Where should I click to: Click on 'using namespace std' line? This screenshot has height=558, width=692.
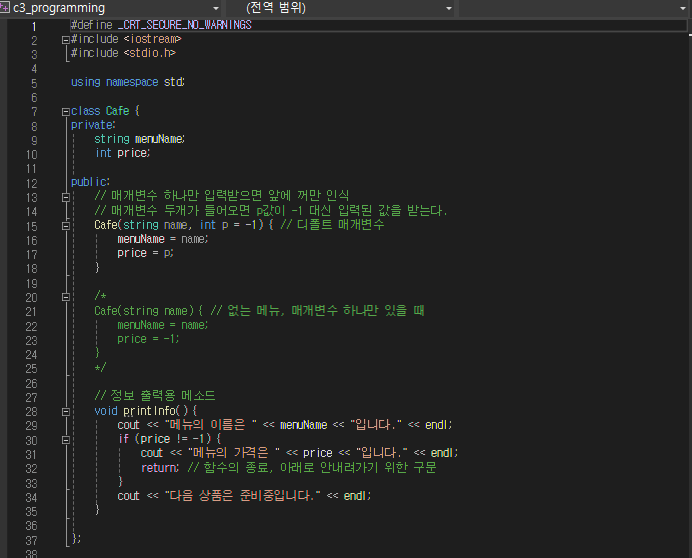[x=128, y=82]
